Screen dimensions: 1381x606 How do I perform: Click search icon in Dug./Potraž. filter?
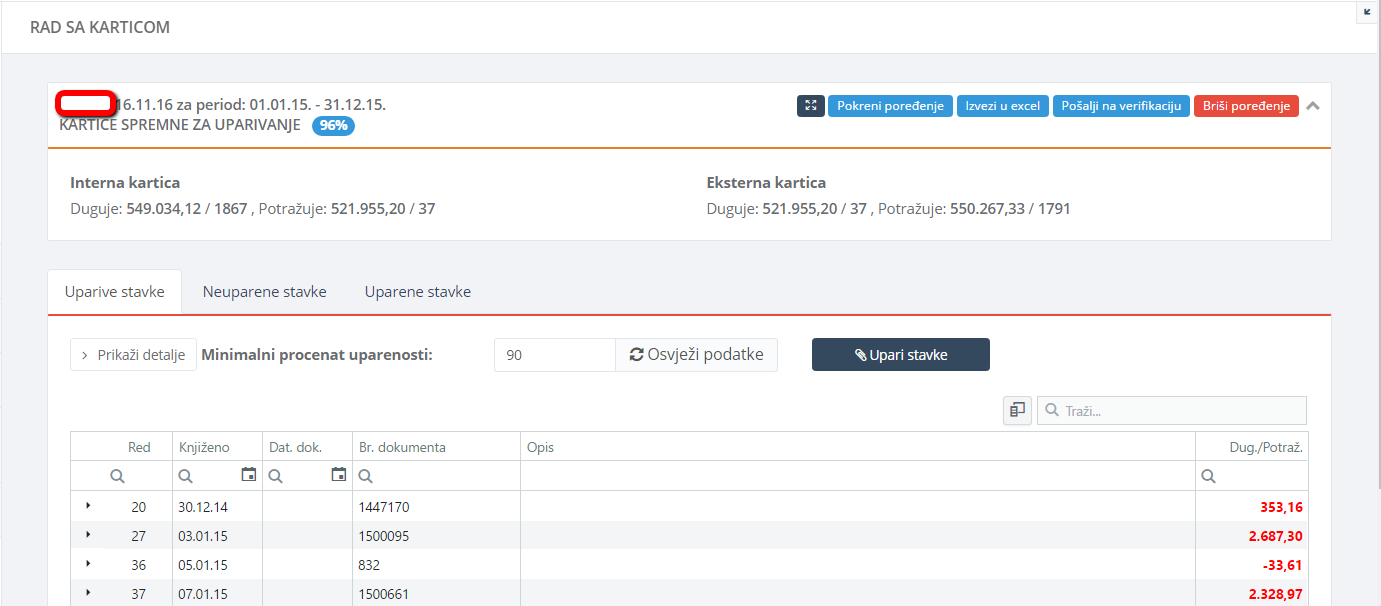(x=1208, y=476)
